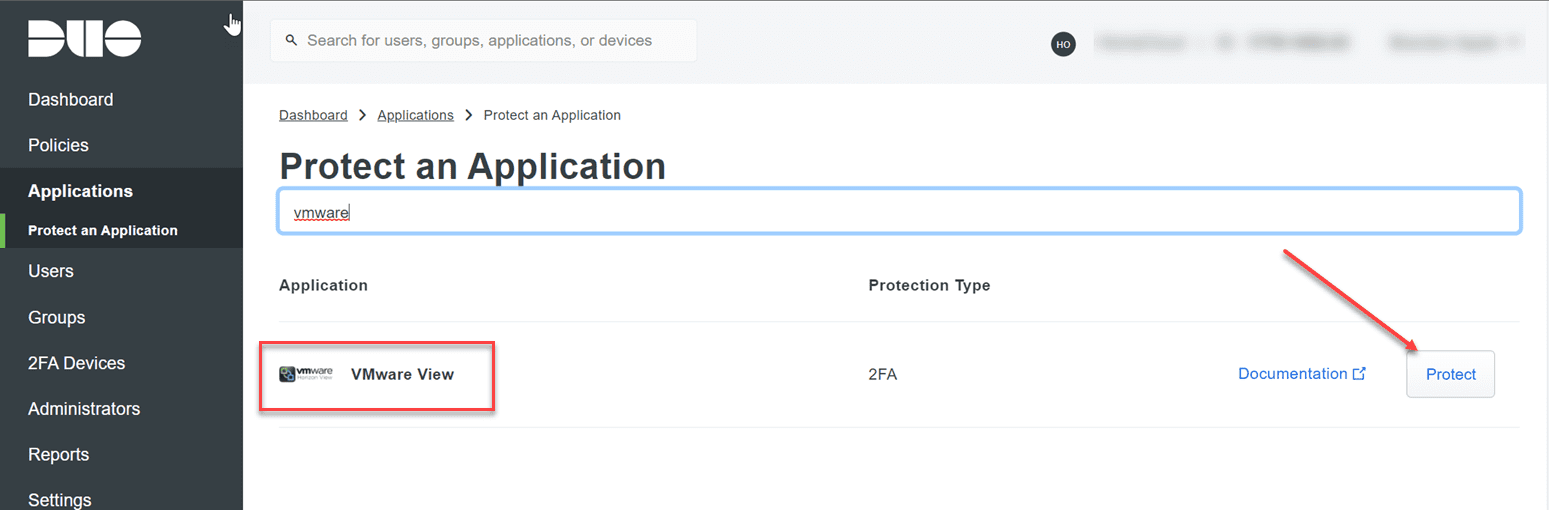Click the Dashboard breadcrumb link
Viewport: 1549px width, 511px height.
(x=313, y=115)
